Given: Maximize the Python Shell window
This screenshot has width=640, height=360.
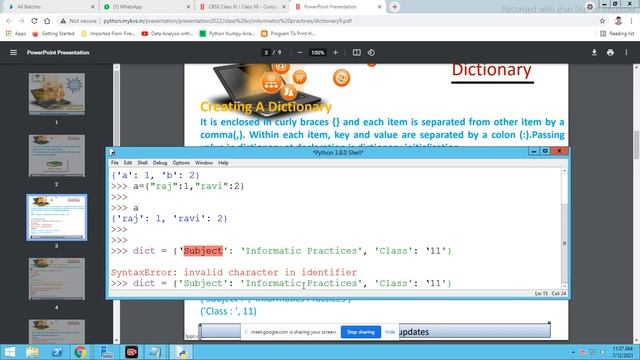Looking at the screenshot, I should coord(545,151).
